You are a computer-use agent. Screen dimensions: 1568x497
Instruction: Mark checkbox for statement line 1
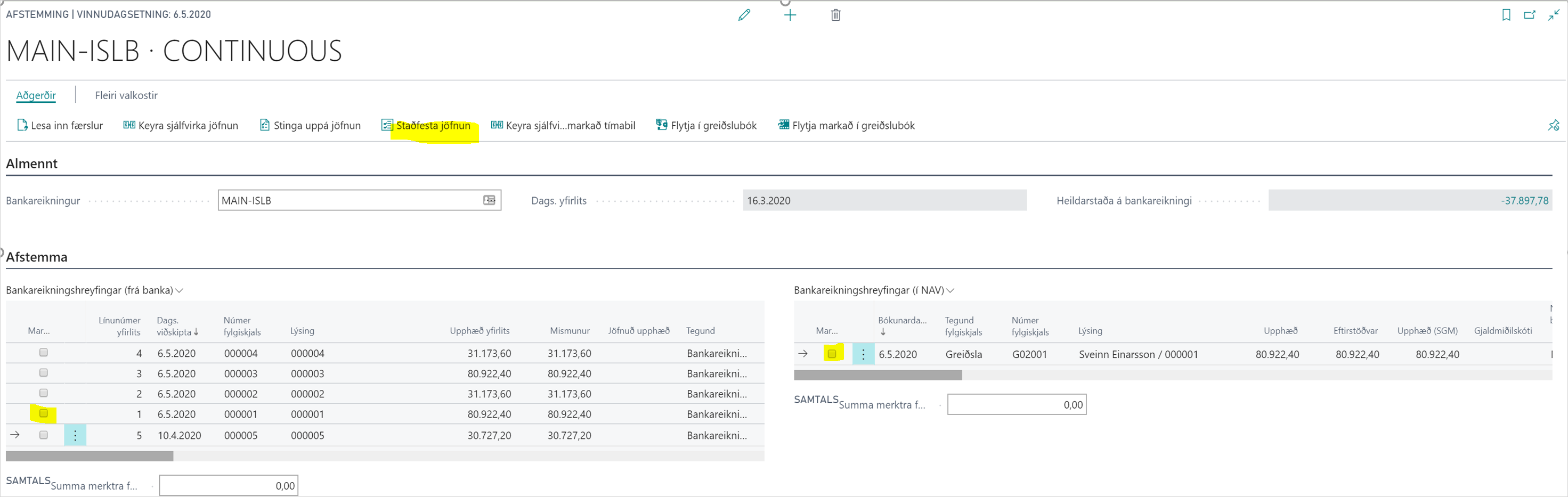click(x=43, y=413)
